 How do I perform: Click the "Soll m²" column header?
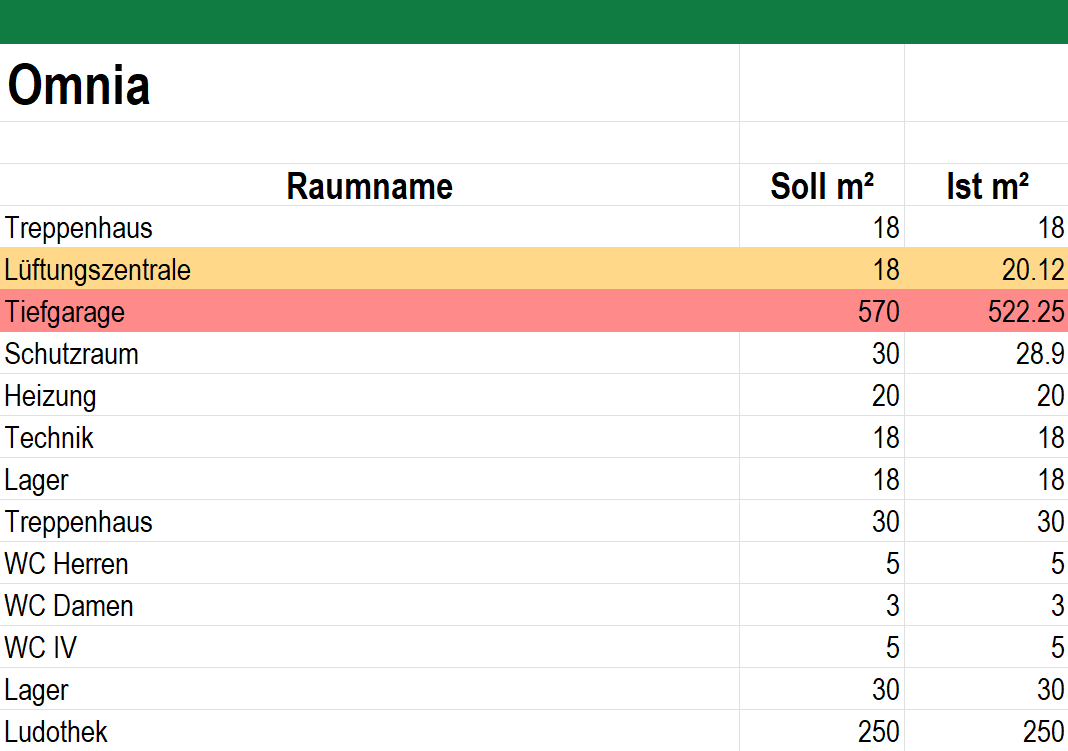click(x=822, y=186)
